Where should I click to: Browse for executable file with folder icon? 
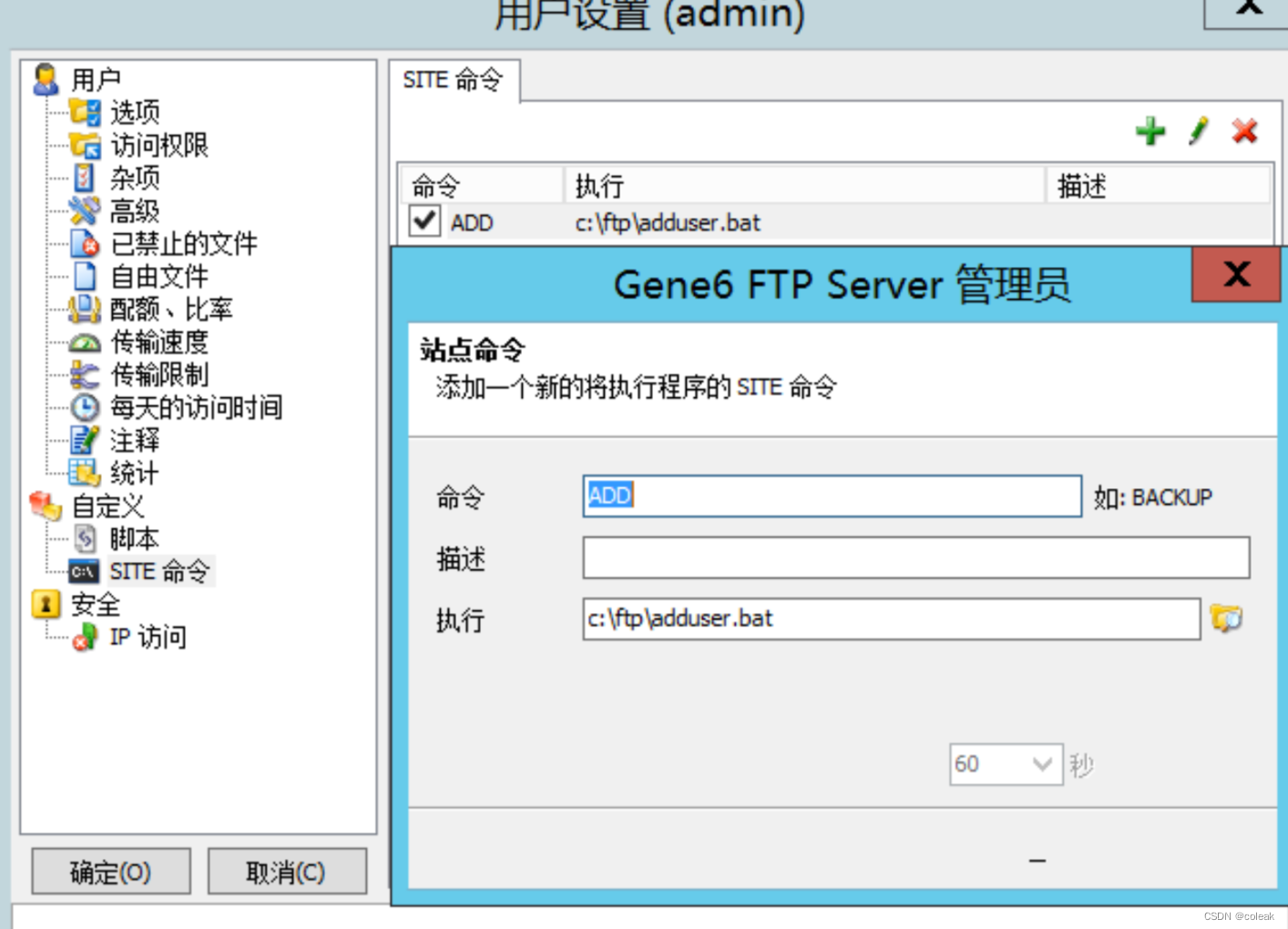coord(1226,618)
